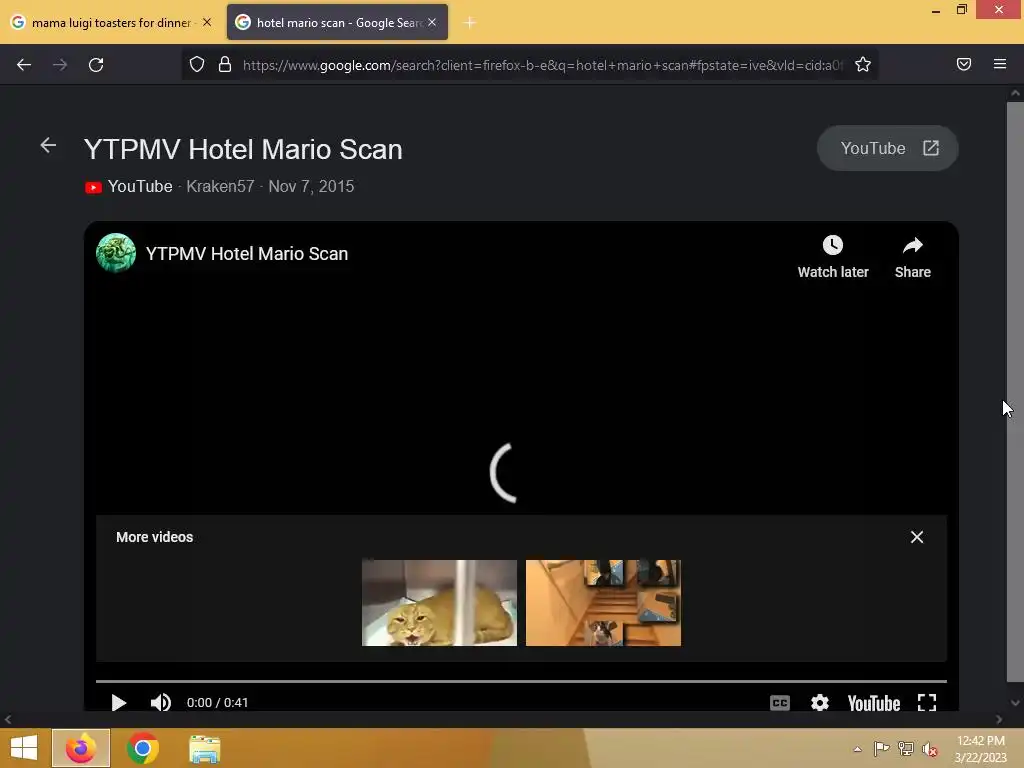Add video to Watch later
The width and height of the screenshot is (1024, 768).
[833, 257]
